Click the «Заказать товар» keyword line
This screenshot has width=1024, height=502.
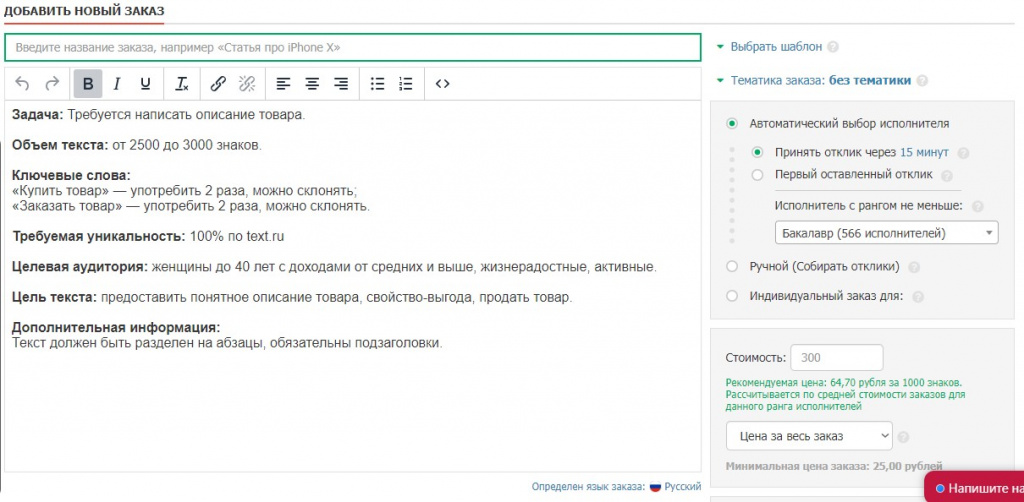[x=191, y=206]
